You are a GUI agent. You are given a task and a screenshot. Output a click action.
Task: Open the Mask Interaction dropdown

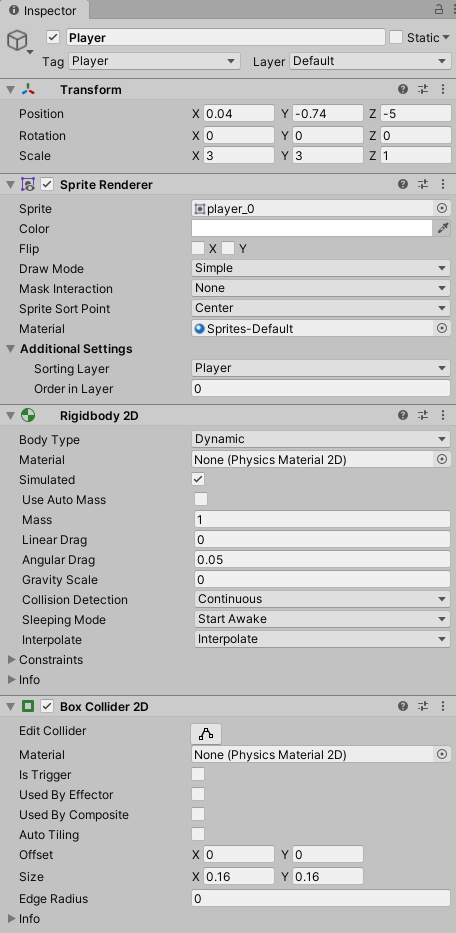[321, 288]
